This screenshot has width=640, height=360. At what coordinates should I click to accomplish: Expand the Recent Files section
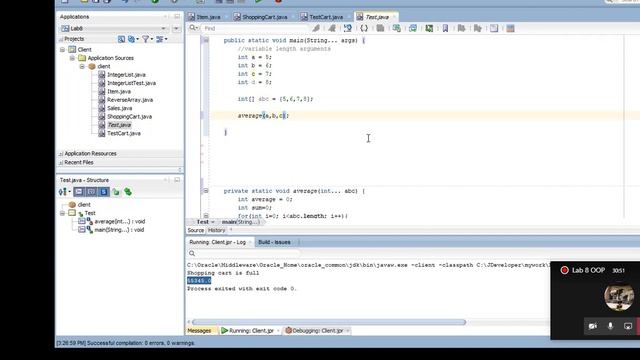[61, 162]
